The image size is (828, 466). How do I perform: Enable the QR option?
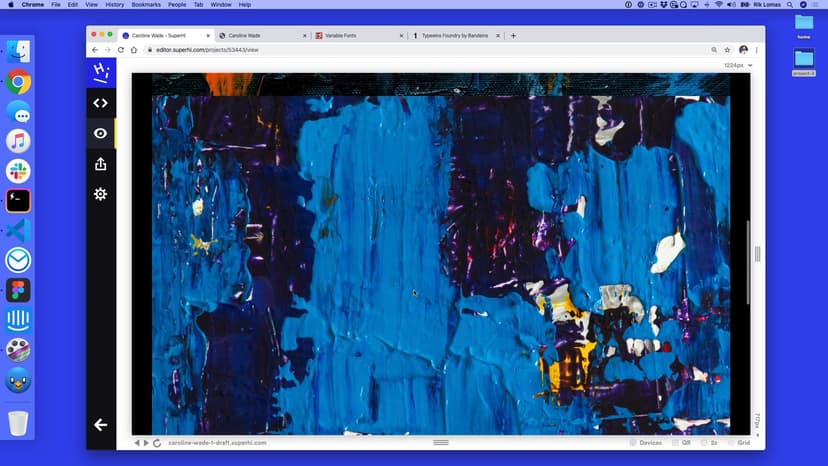pos(674,442)
